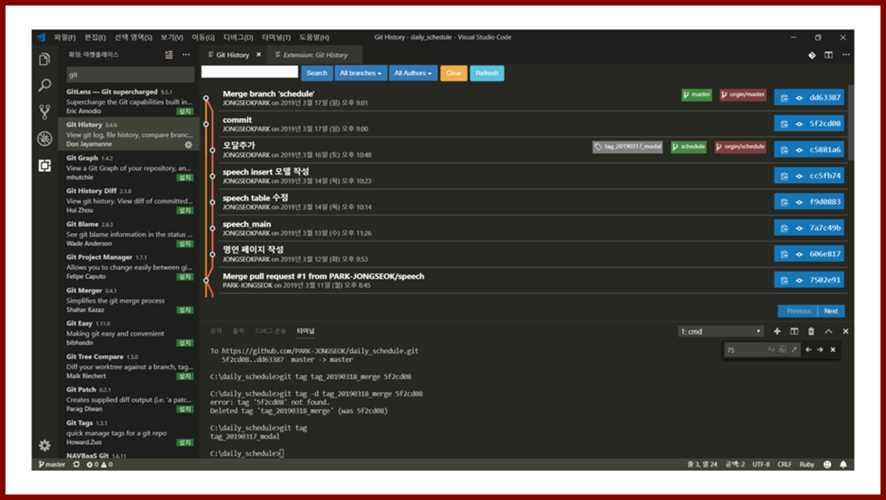Open the All branches dropdown
The height and width of the screenshot is (500, 886).
(361, 73)
